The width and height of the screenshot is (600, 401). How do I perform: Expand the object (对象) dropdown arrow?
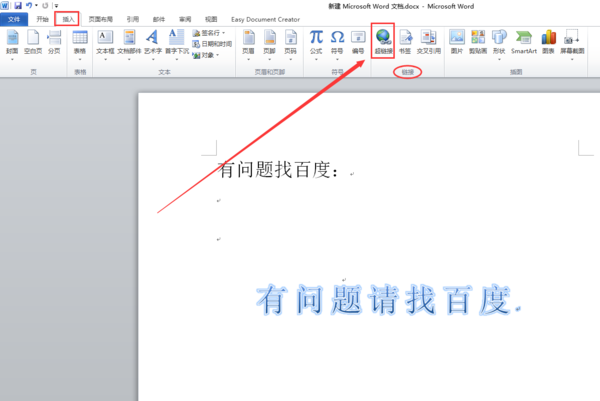(x=217, y=55)
